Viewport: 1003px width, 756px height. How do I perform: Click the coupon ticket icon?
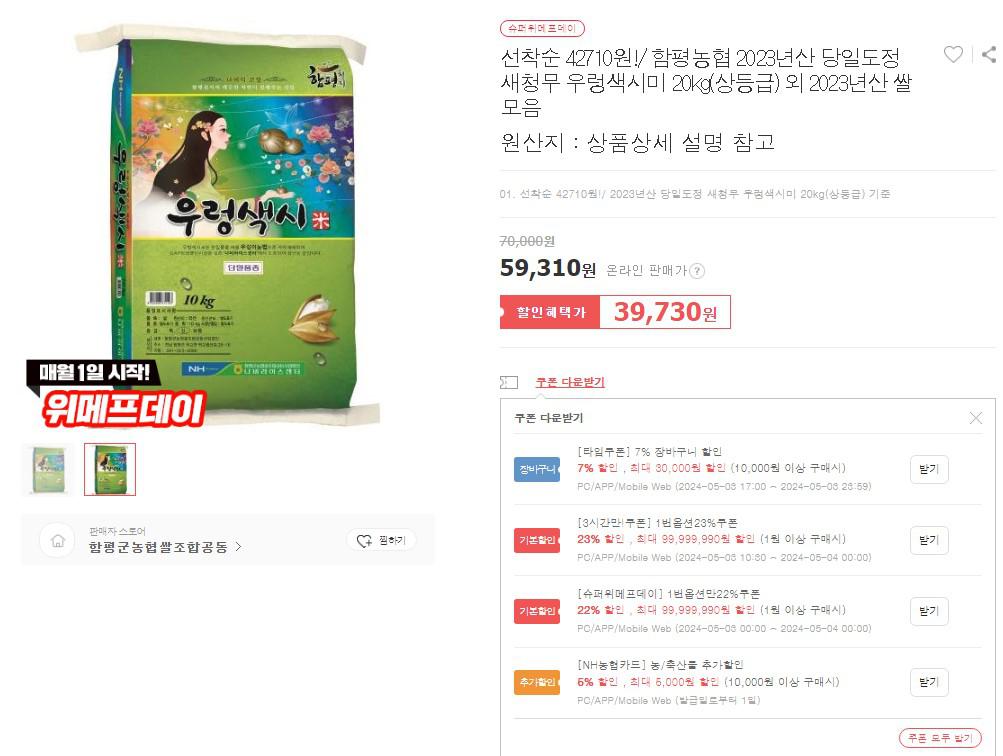click(x=509, y=382)
